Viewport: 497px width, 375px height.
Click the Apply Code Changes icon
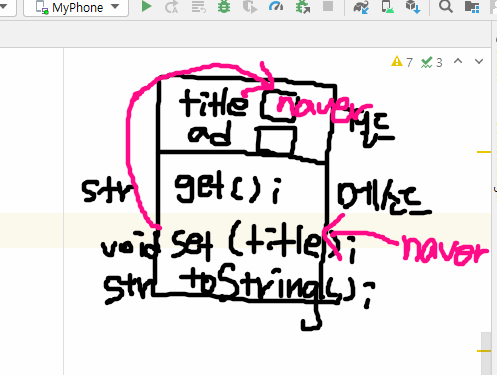click(x=198, y=7)
